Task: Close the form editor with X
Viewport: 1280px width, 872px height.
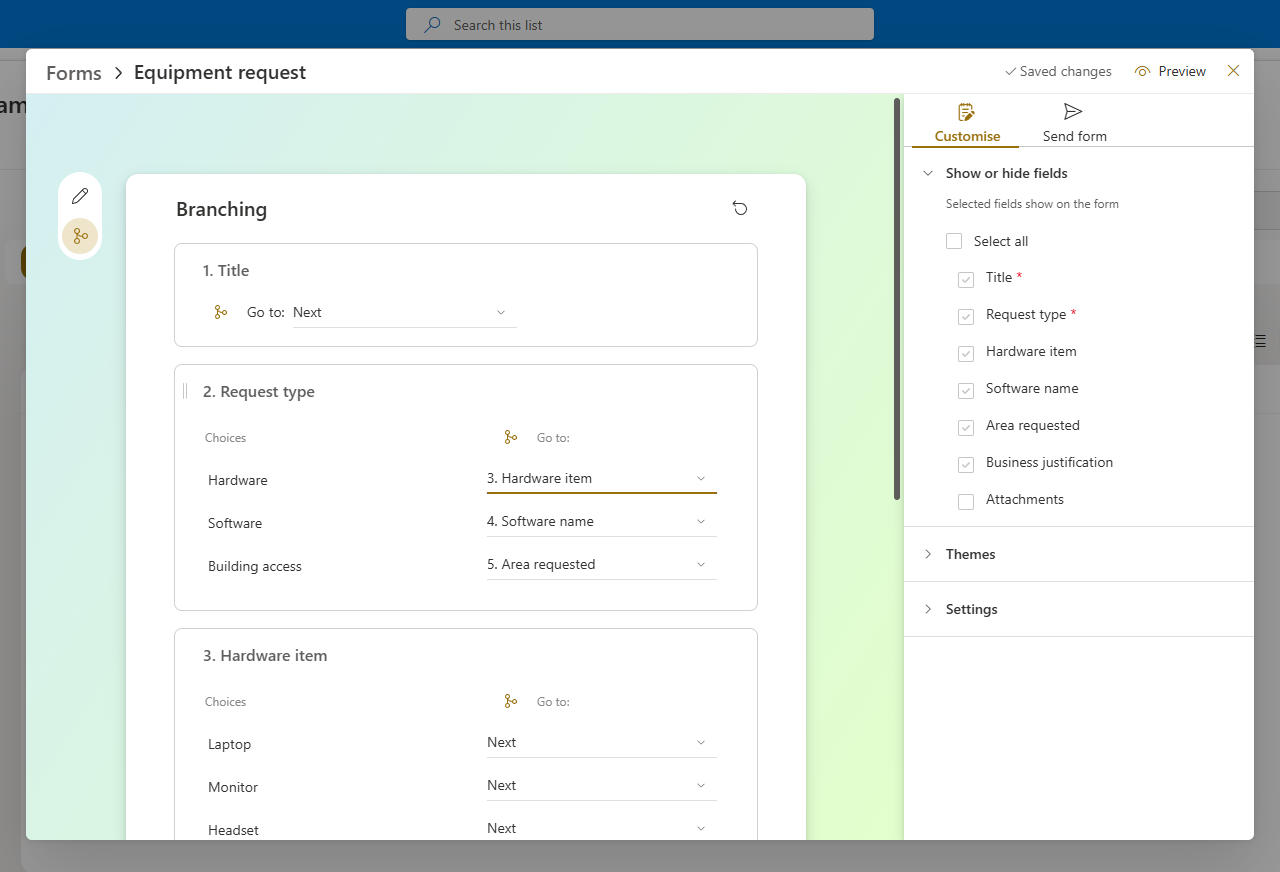Action: coord(1233,71)
